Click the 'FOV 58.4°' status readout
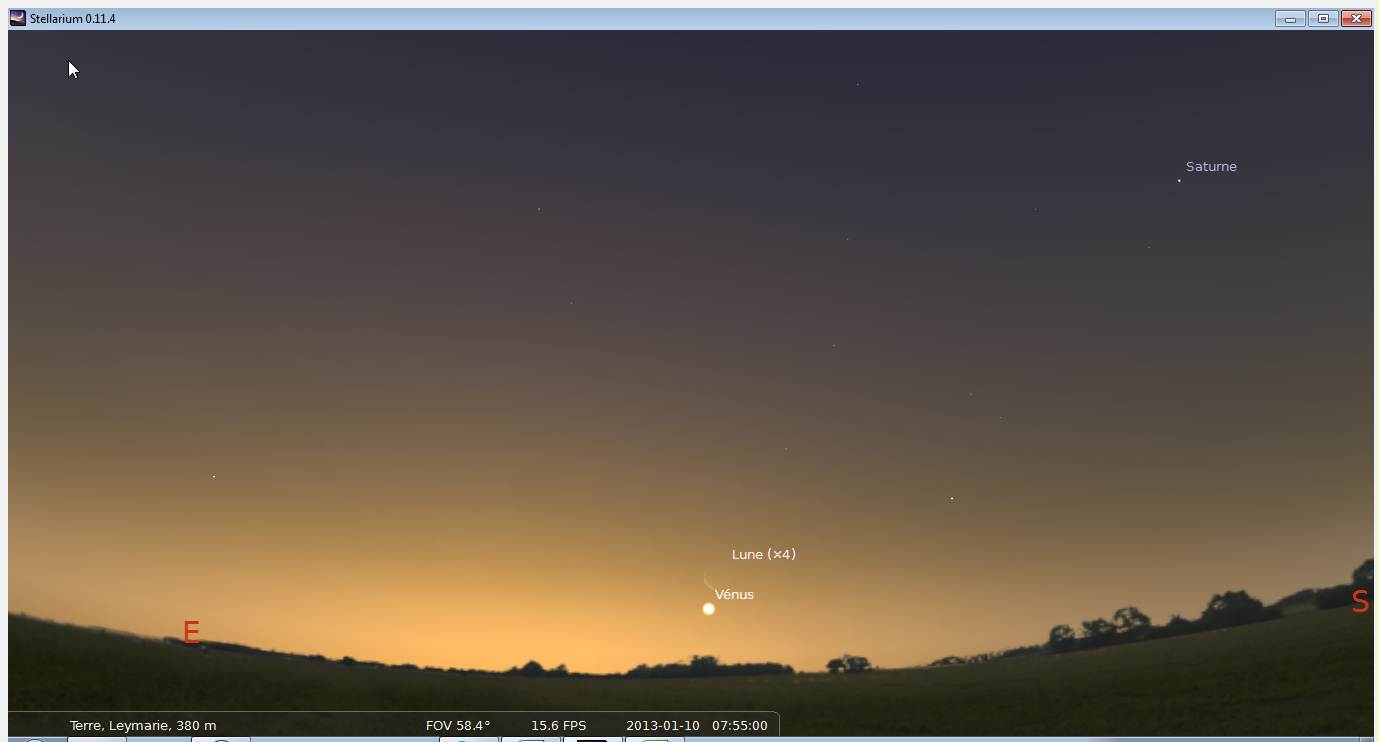Image resolution: width=1380 pixels, height=742 pixels. coord(458,726)
